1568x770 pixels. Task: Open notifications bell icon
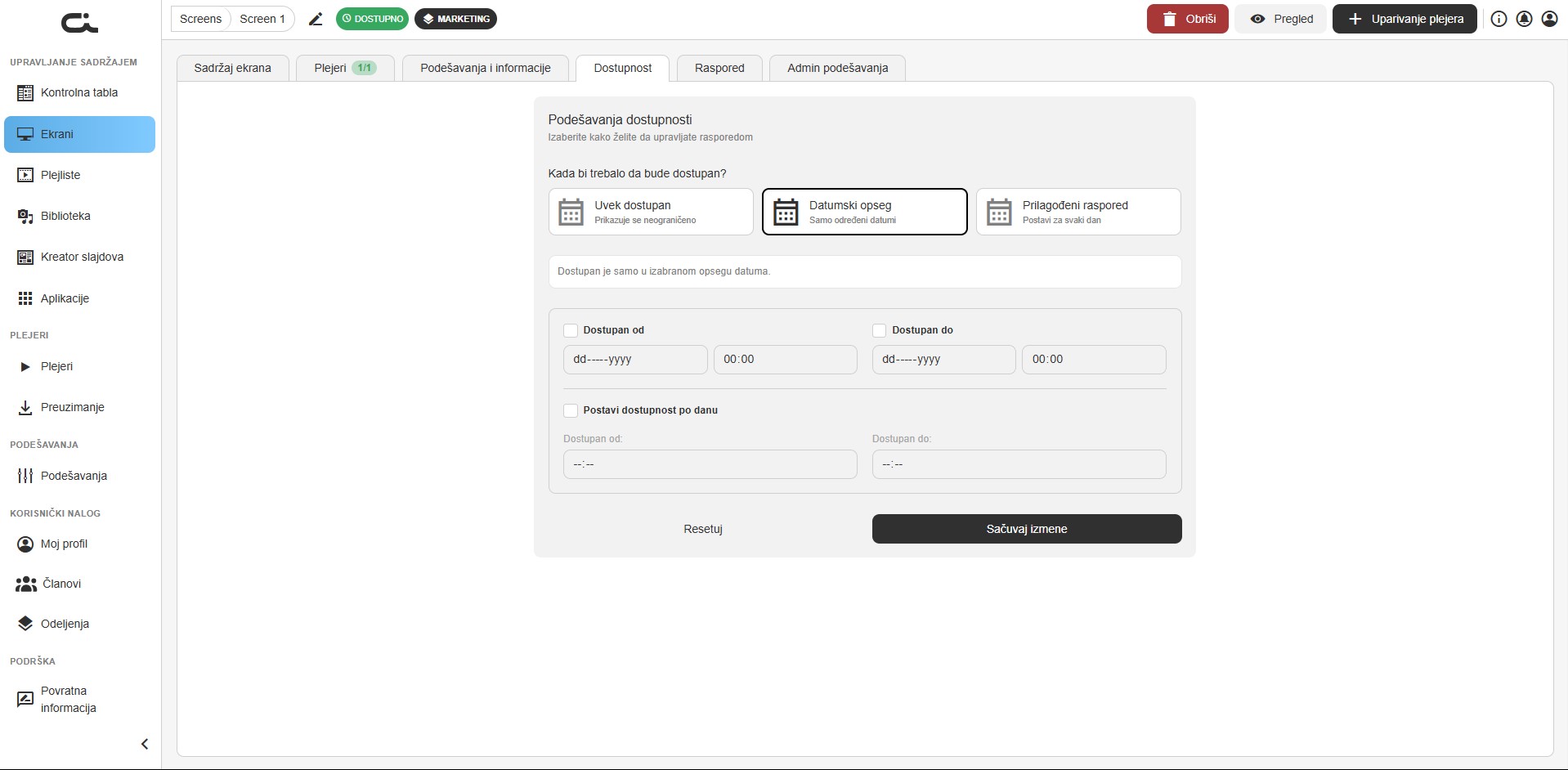(1524, 19)
